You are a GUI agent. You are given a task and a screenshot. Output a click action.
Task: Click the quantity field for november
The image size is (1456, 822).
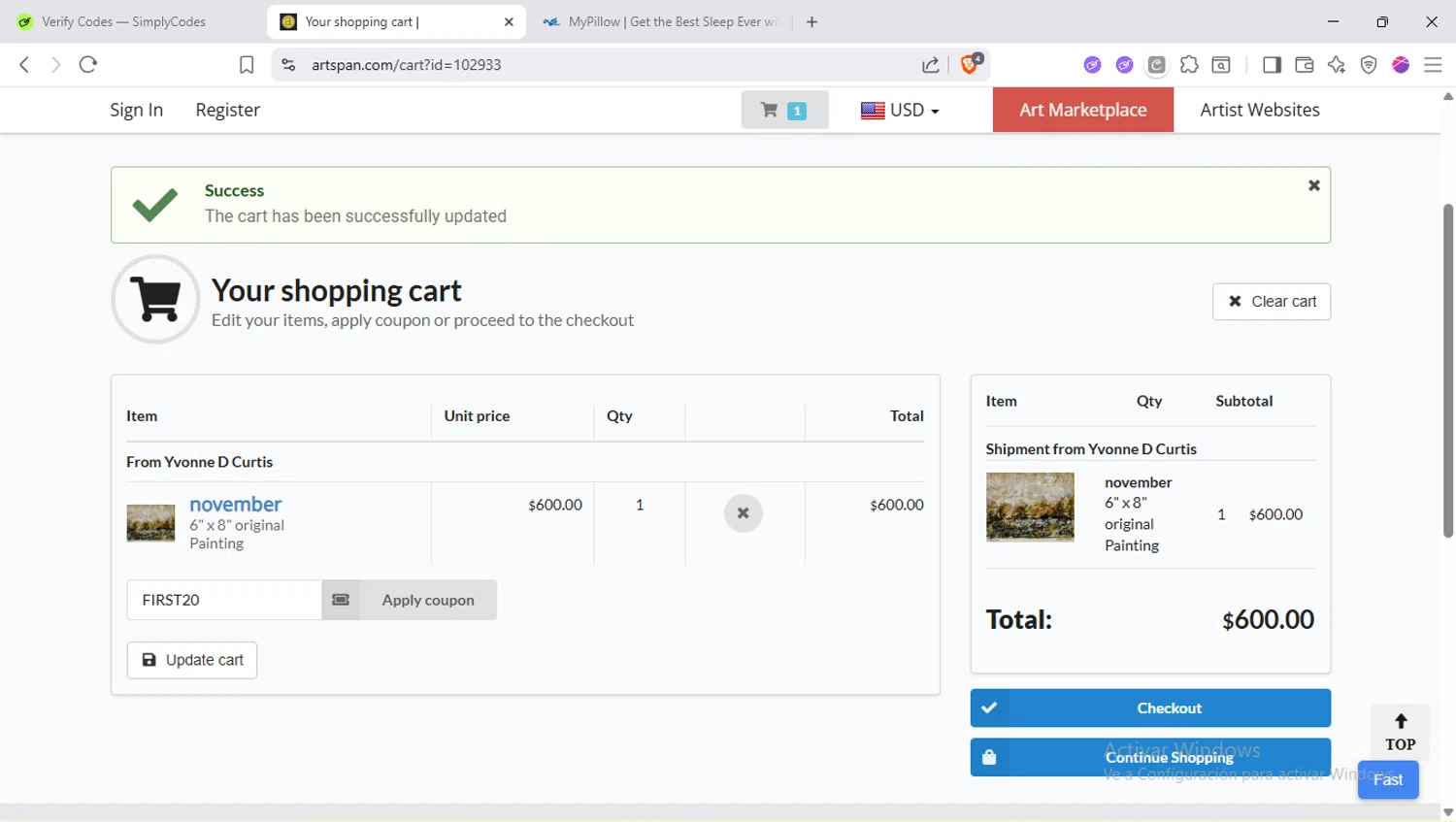pos(640,505)
